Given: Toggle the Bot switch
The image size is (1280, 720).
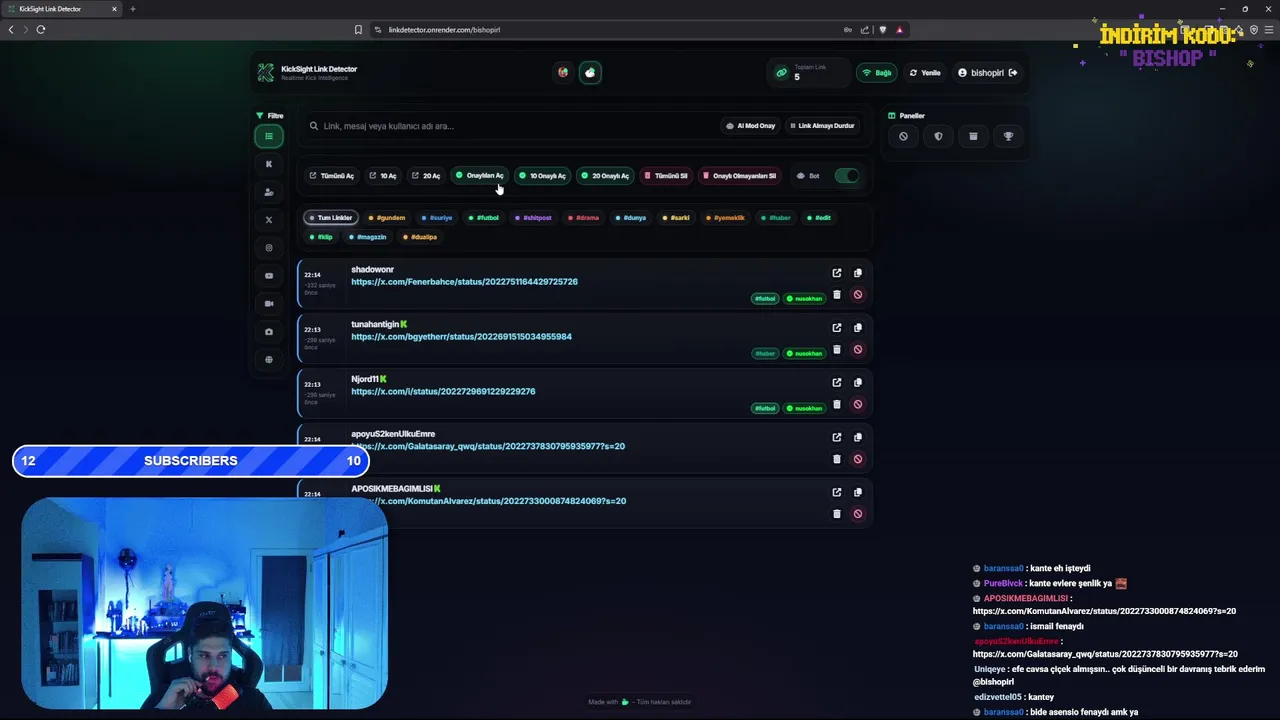Looking at the screenshot, I should pos(847,176).
